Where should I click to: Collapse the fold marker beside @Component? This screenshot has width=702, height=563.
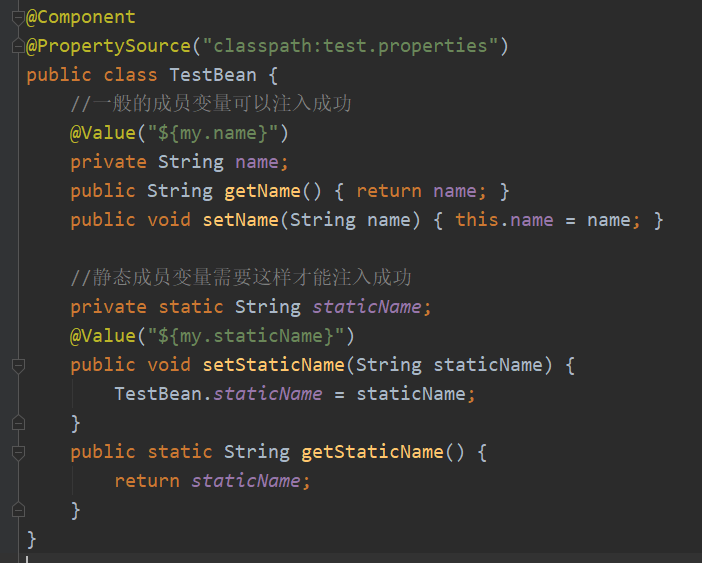point(18,18)
